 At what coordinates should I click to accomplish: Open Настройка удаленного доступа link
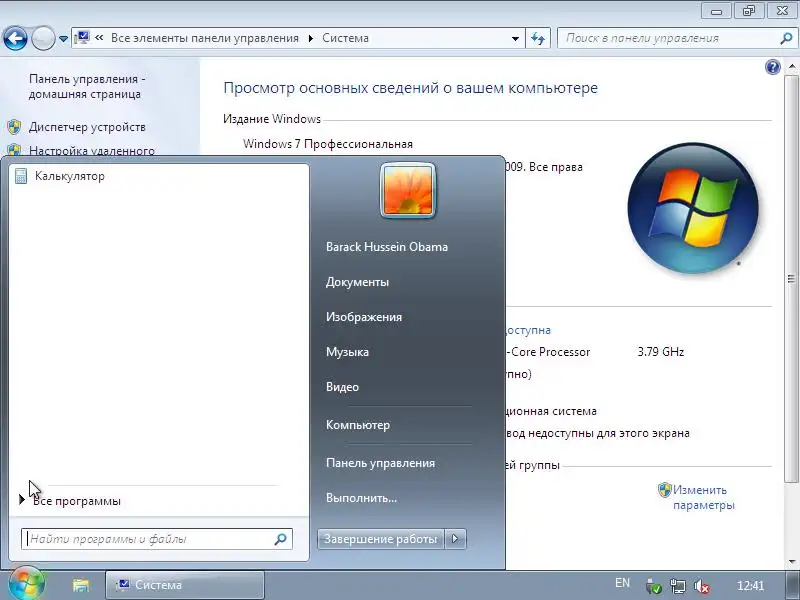point(92,150)
